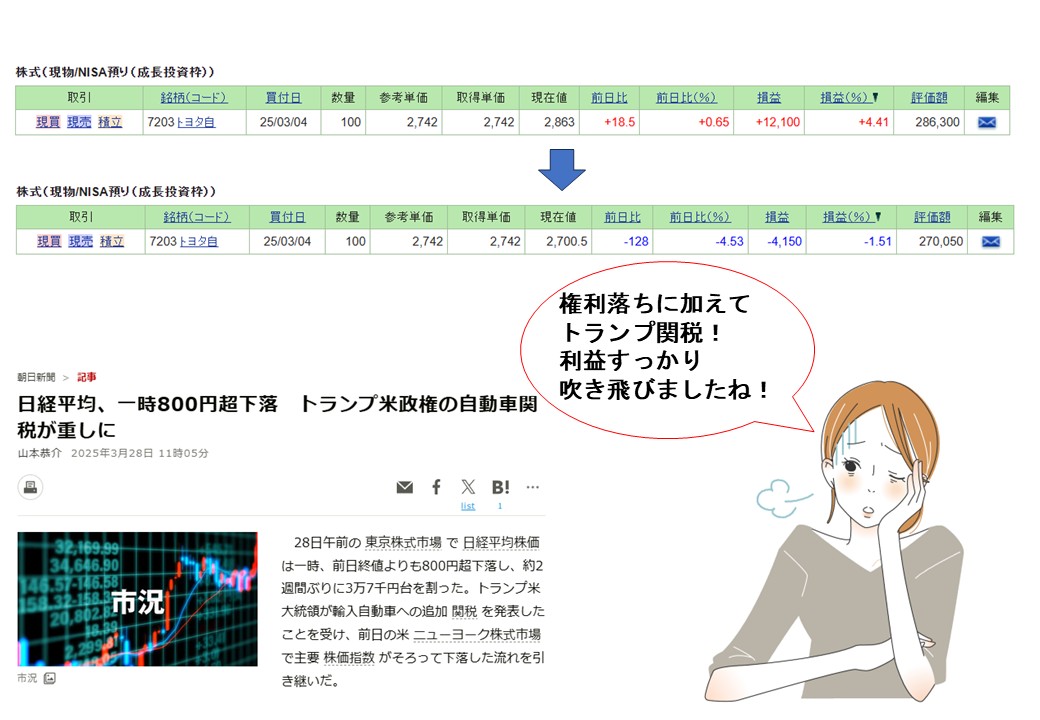Sort by 損益(%) in the table showing -4,150
This screenshot has width=1040, height=720.
point(852,217)
